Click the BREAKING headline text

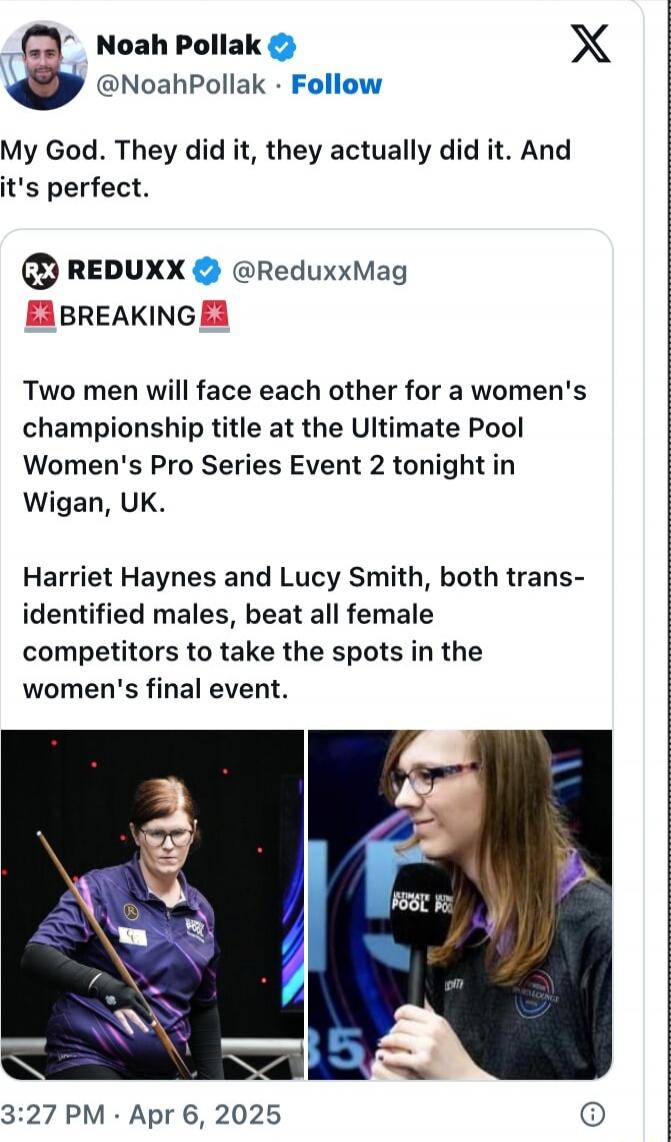127,317
